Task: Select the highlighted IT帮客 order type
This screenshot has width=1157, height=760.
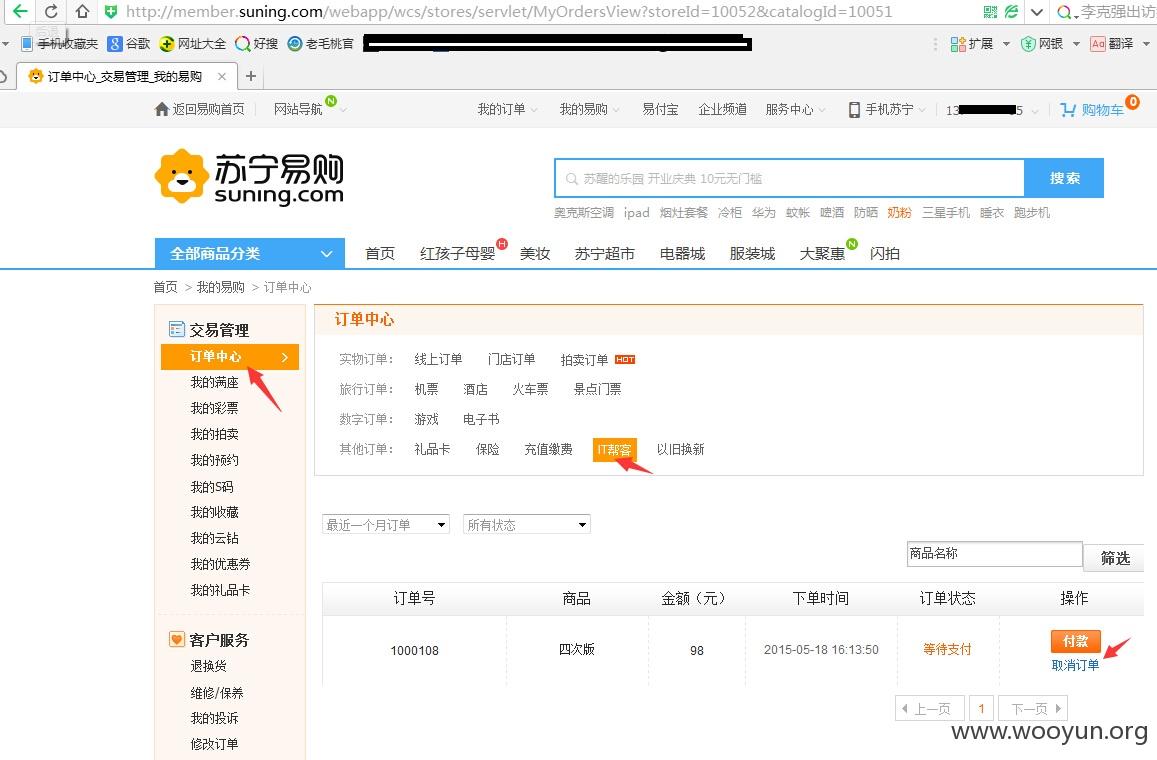Action: pyautogui.click(x=614, y=449)
